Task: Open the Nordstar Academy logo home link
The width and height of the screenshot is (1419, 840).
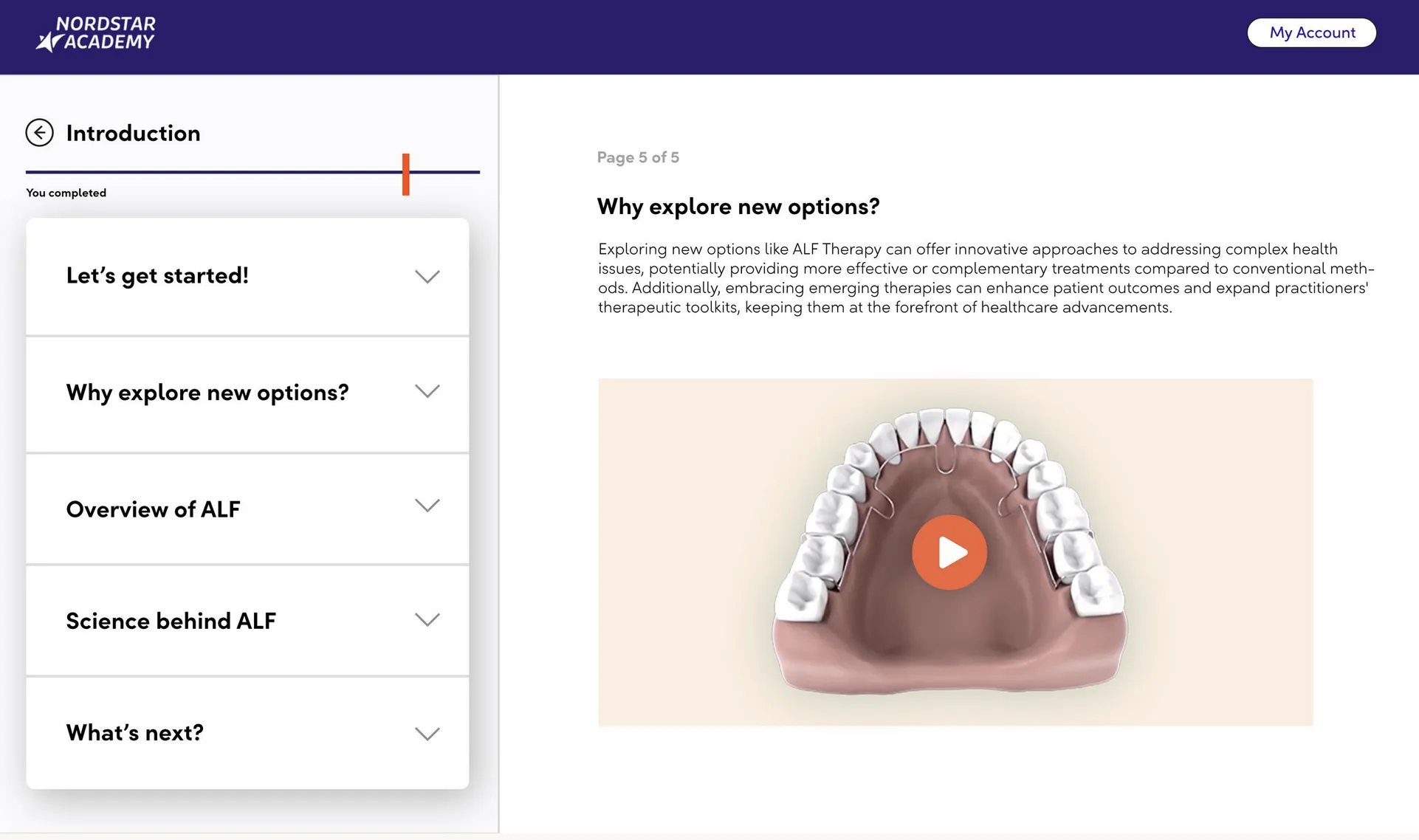Action: [96, 34]
